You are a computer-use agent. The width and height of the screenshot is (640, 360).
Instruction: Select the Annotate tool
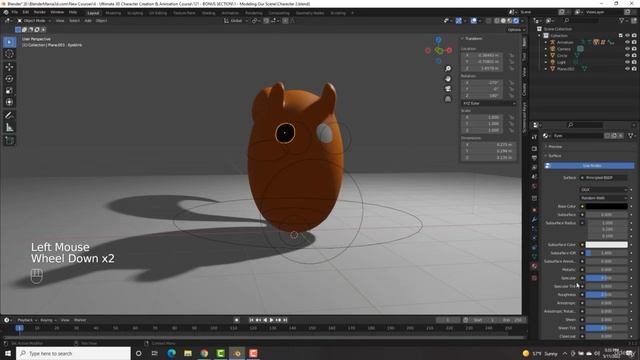click(x=9, y=116)
